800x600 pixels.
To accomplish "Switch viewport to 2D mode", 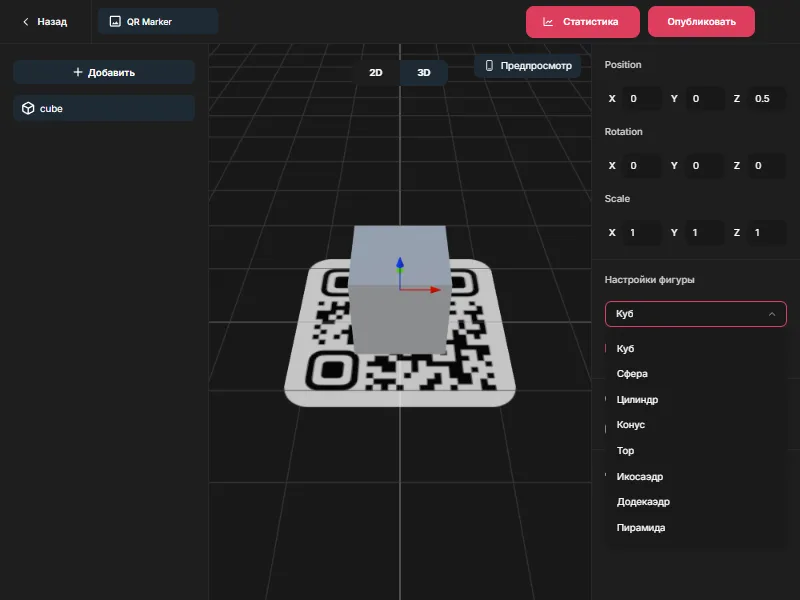I will tap(376, 72).
